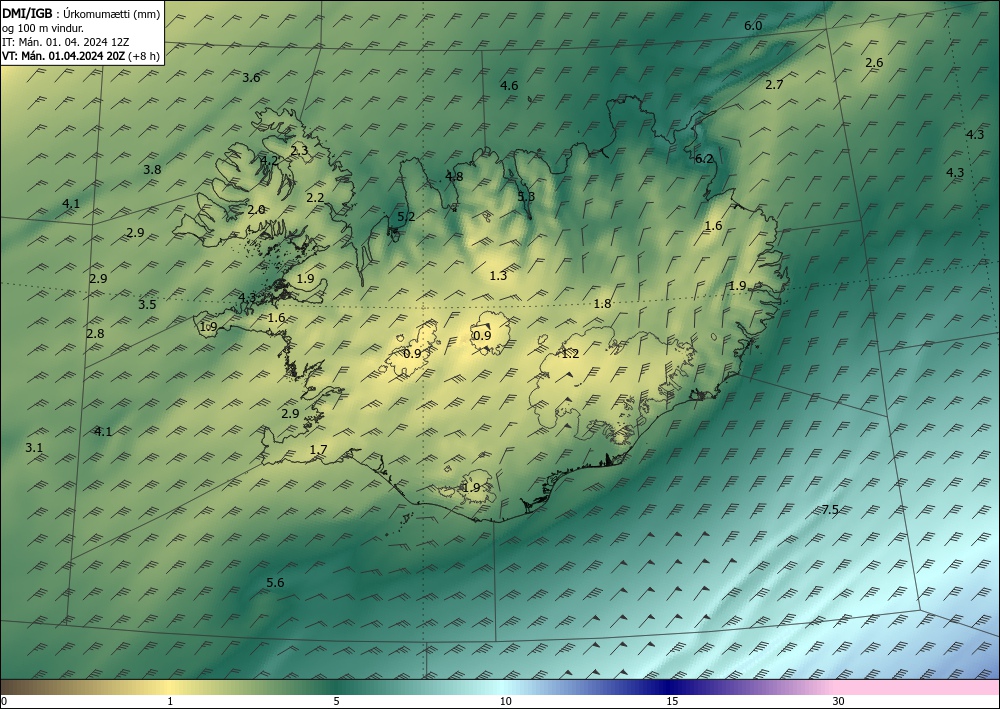This screenshot has width=1000, height=709.
Task: Click the color scale tick label 10
Action: coord(505,702)
